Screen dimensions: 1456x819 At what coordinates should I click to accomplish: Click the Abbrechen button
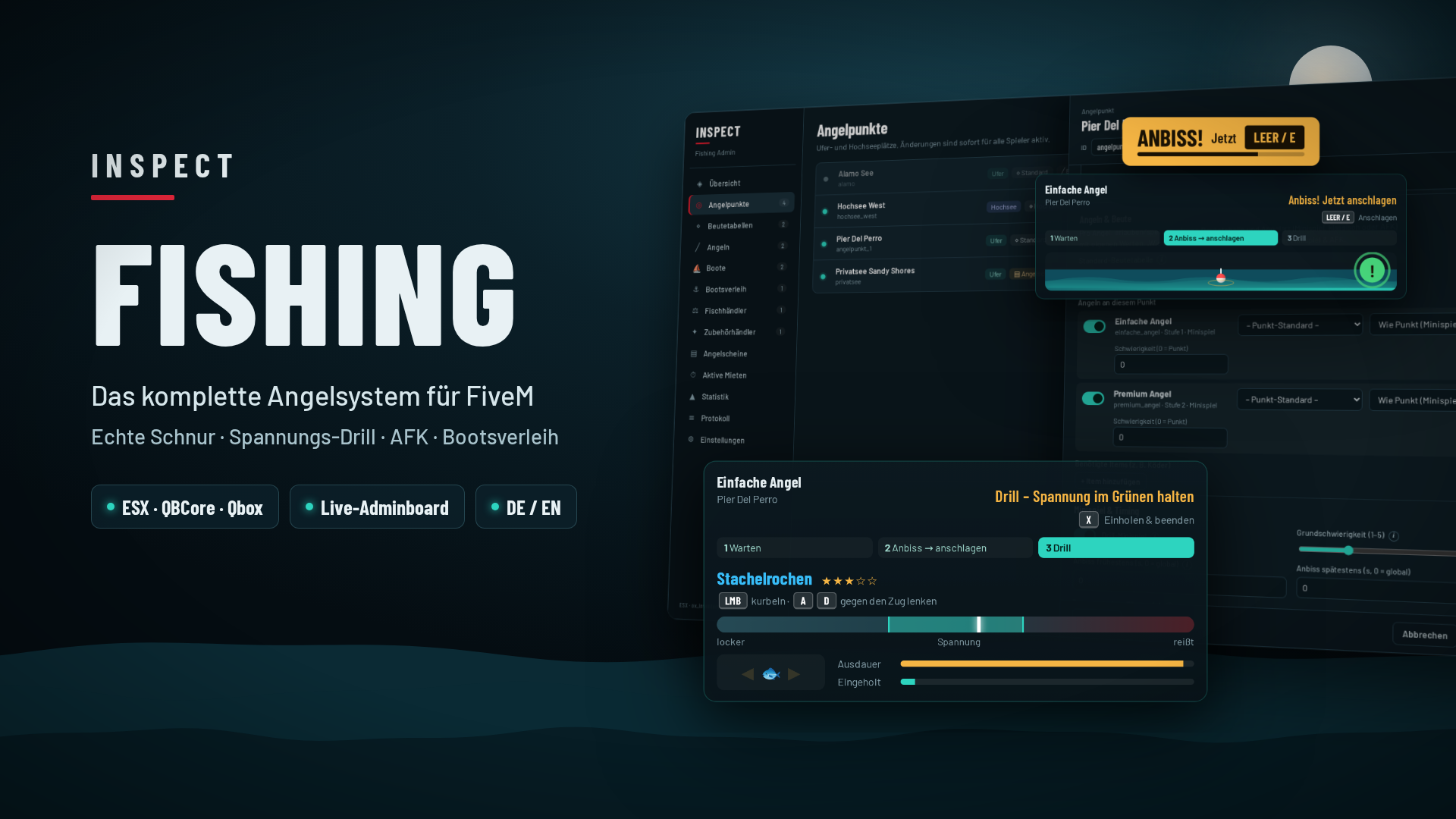pos(1424,635)
